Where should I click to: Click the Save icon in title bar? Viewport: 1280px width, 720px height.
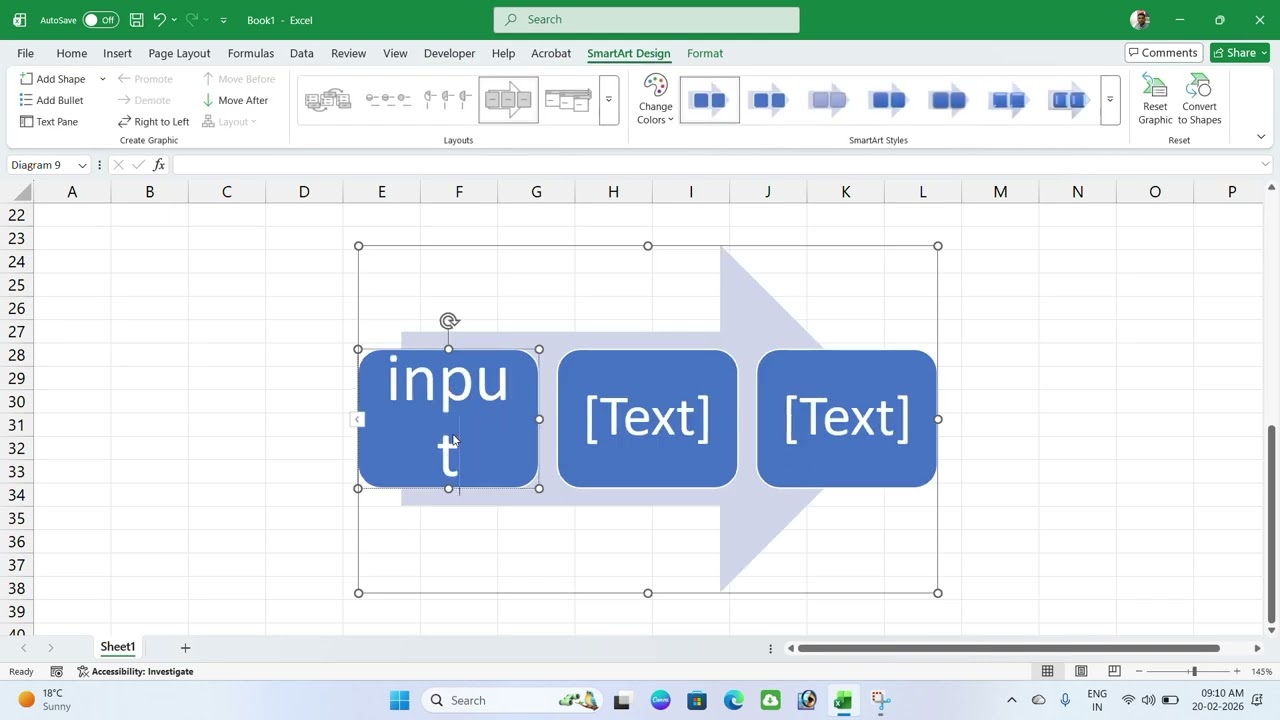[136, 20]
